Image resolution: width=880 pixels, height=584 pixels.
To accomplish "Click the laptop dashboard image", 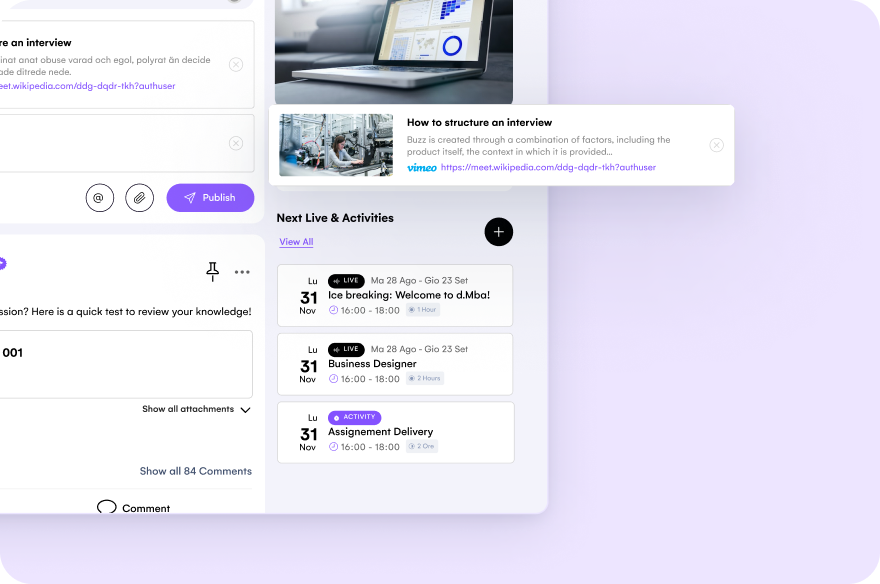I will pos(394,52).
